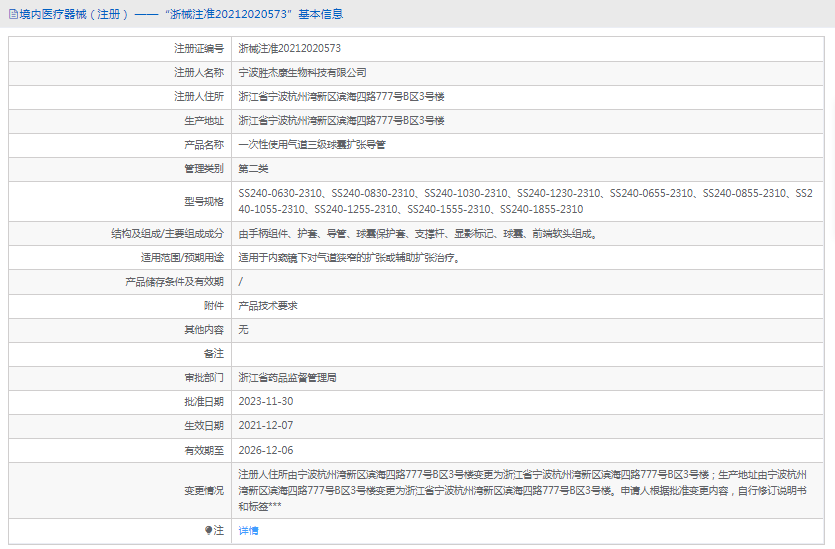
Task: Click the 其他内容 row label
Action: [x=204, y=330]
